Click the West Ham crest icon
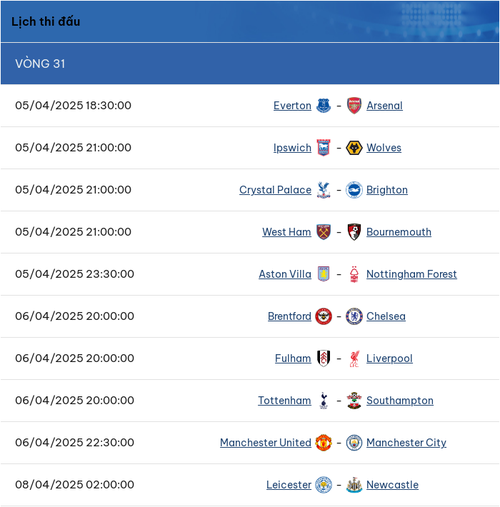 (323, 232)
